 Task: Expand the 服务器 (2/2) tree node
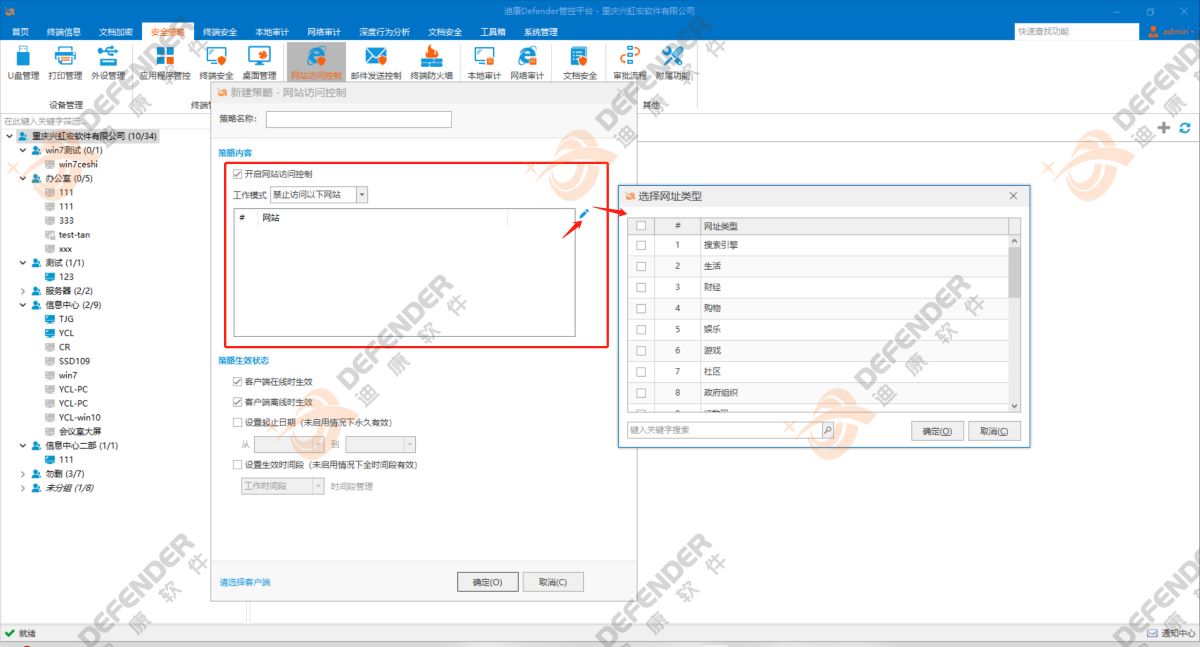[x=23, y=291]
